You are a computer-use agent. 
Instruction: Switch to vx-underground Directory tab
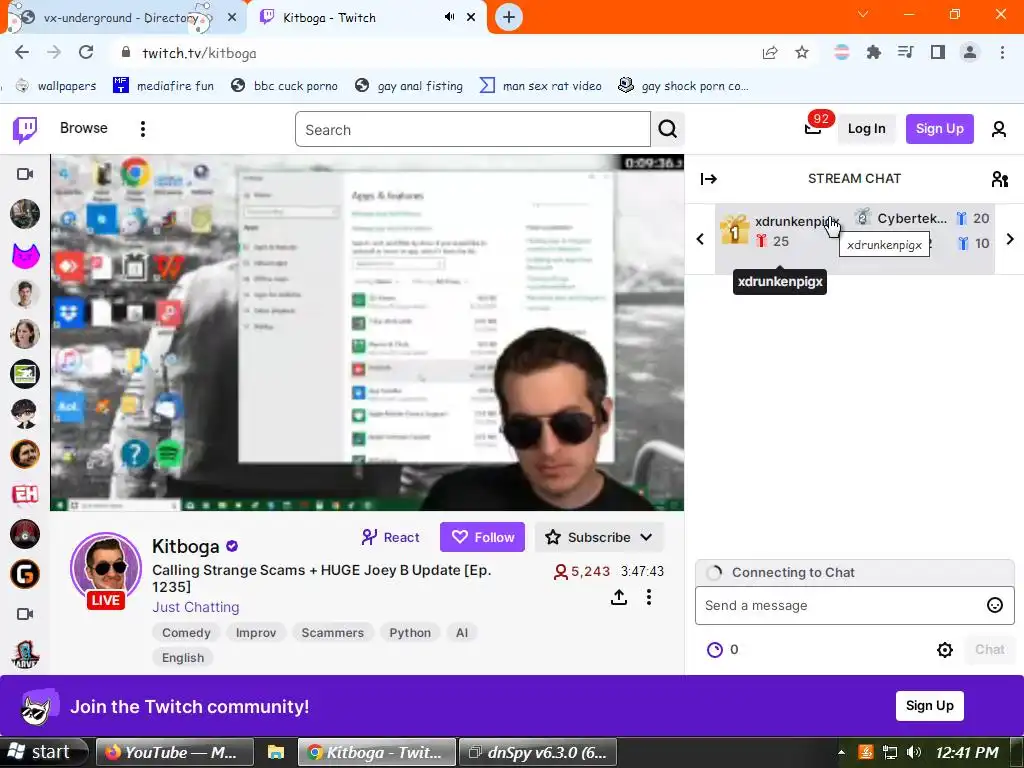tap(120, 18)
